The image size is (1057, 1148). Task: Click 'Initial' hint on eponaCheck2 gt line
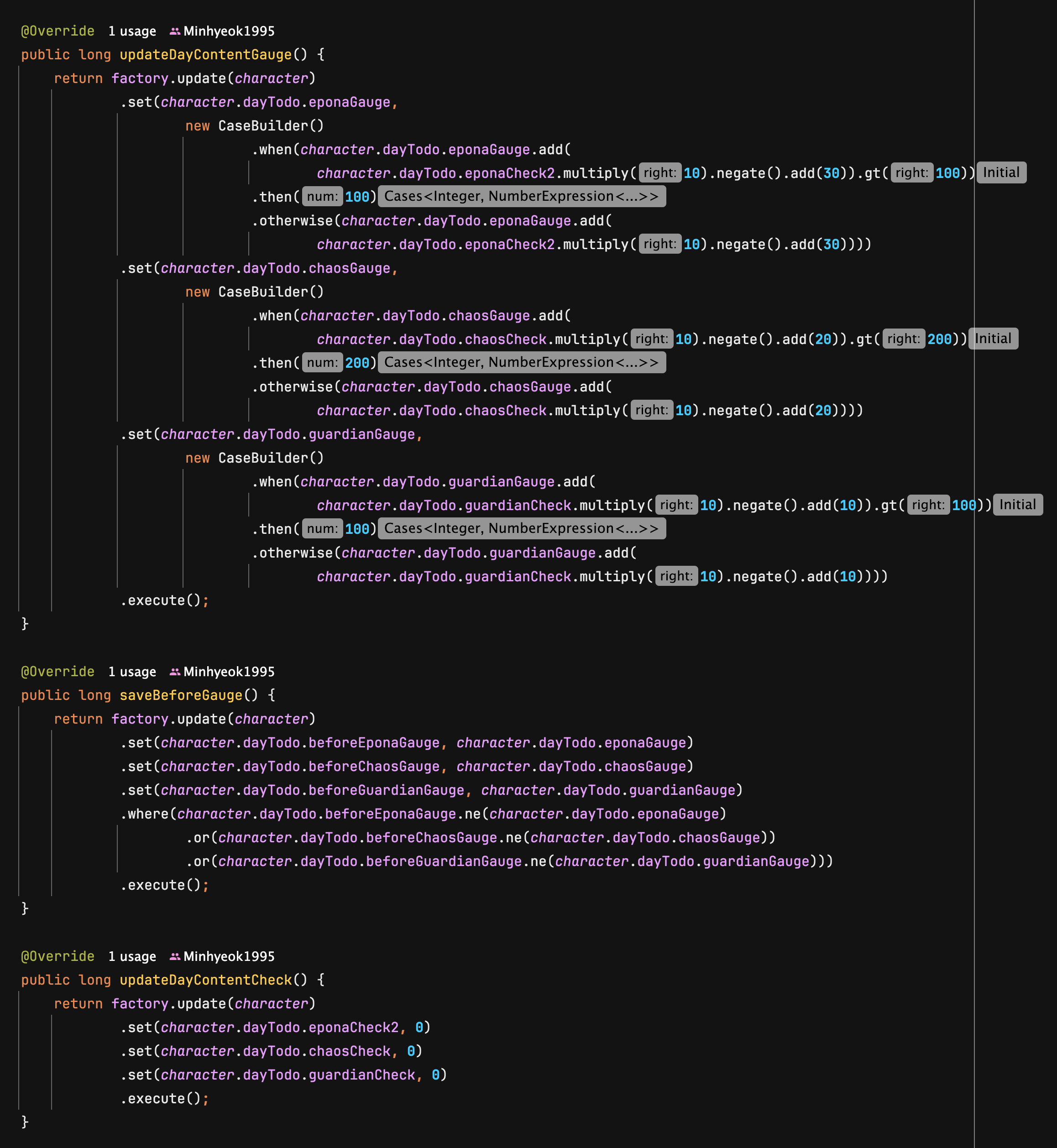pos(1001,172)
